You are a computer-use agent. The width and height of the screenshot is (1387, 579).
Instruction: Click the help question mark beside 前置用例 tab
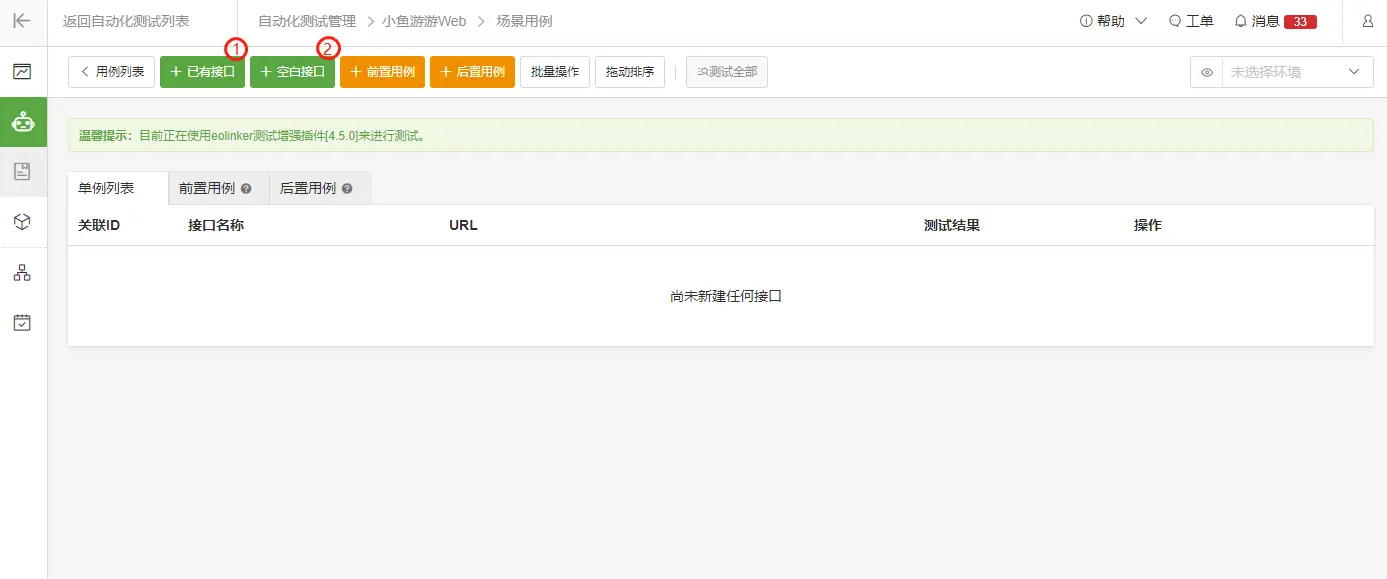click(246, 189)
